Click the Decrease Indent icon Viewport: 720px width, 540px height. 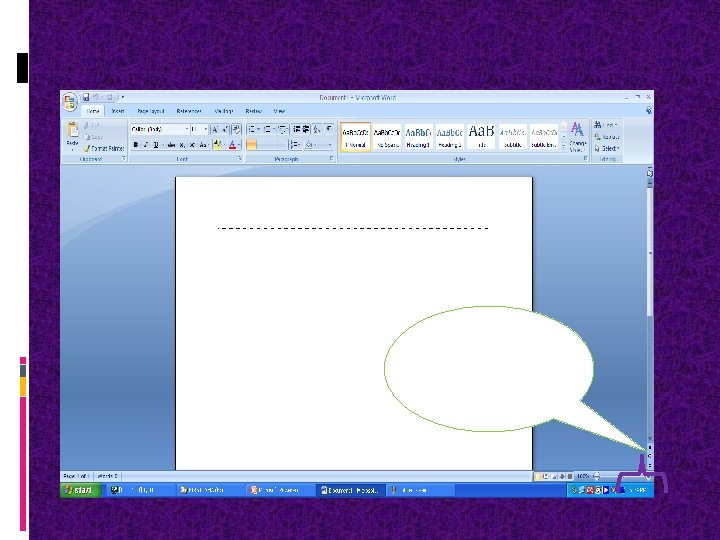pos(297,129)
